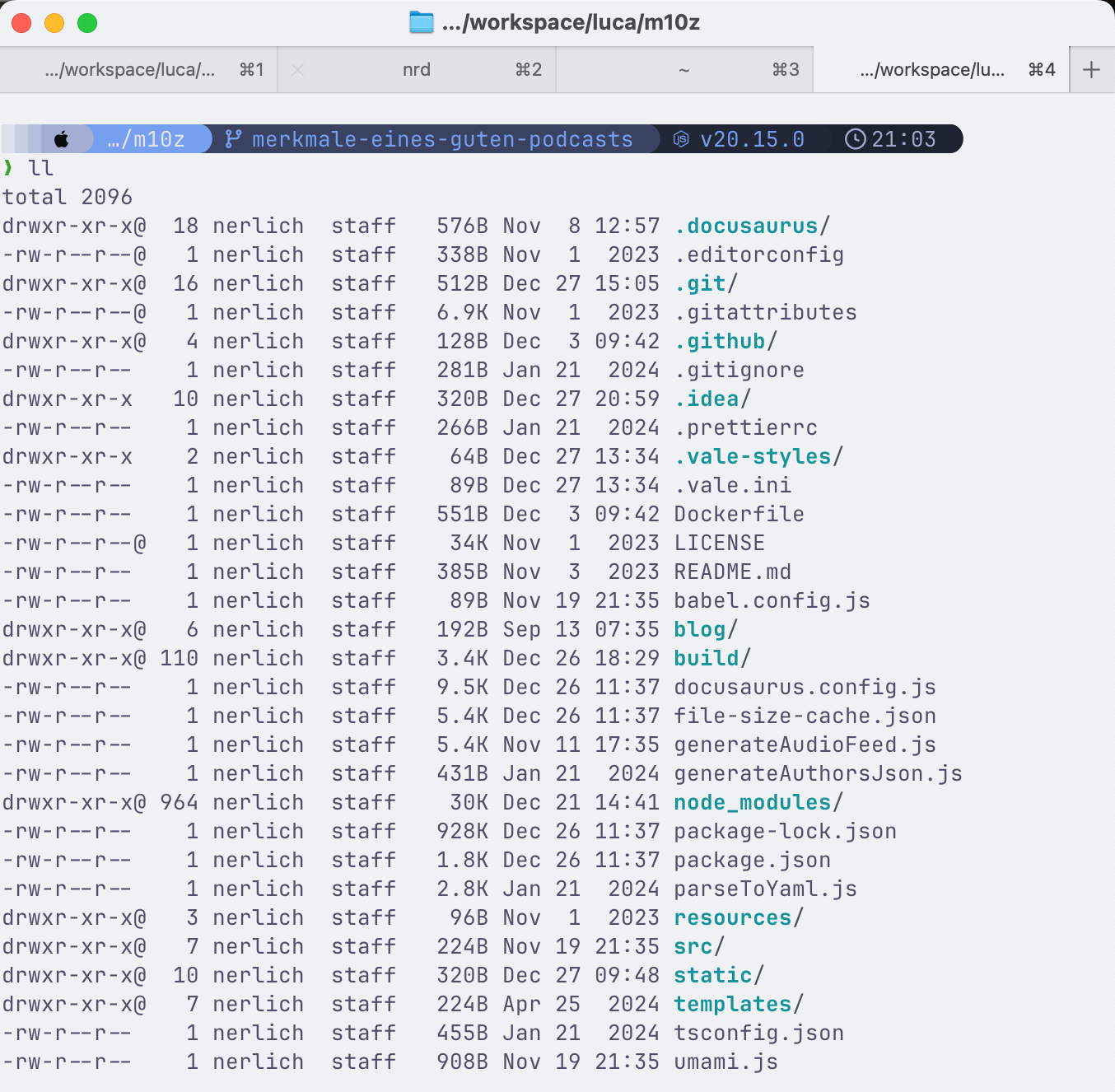1115x1092 pixels.
Task: Click the .docusaurus/ directory name
Action: click(x=753, y=226)
